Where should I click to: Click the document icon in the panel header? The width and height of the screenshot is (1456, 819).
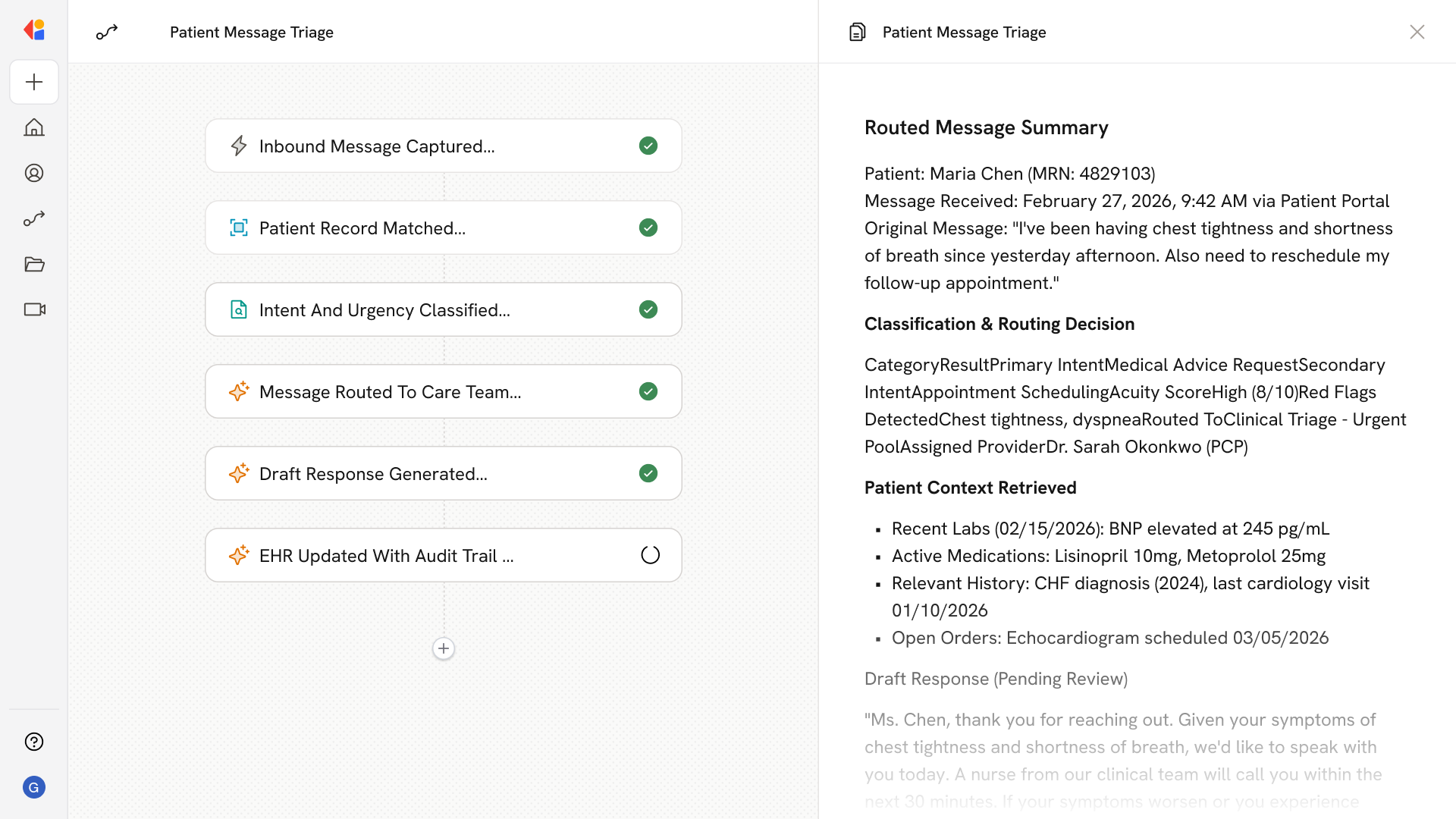857,32
